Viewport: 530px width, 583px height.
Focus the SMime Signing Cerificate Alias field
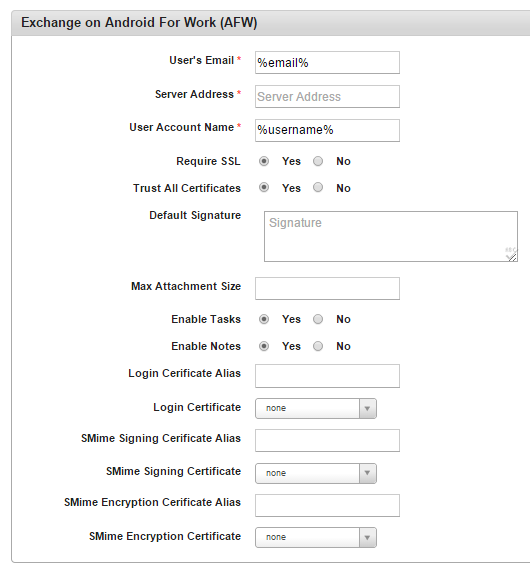coord(327,441)
